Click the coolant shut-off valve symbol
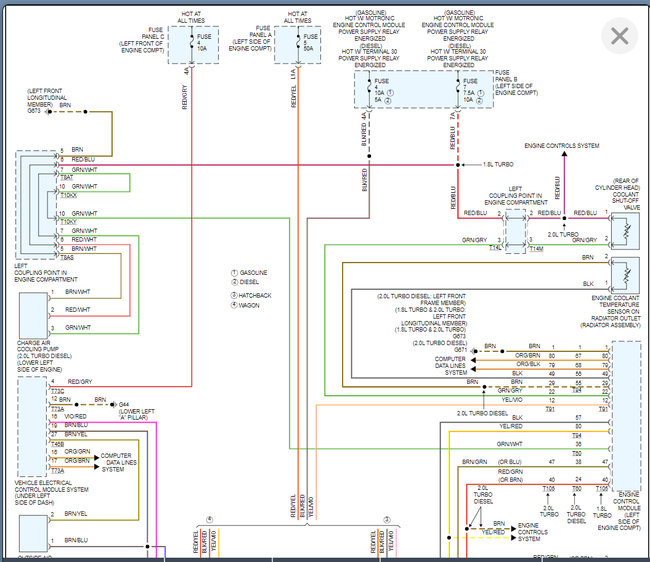Viewport: 650px width, 562px height. coord(625,231)
